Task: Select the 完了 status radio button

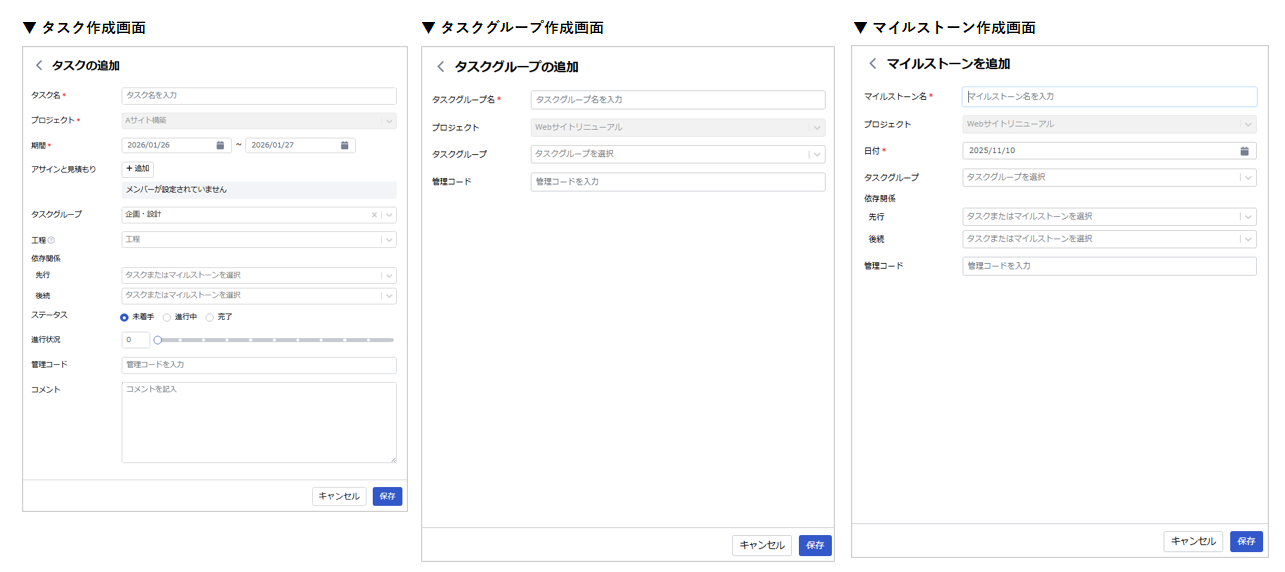Action: [x=210, y=317]
